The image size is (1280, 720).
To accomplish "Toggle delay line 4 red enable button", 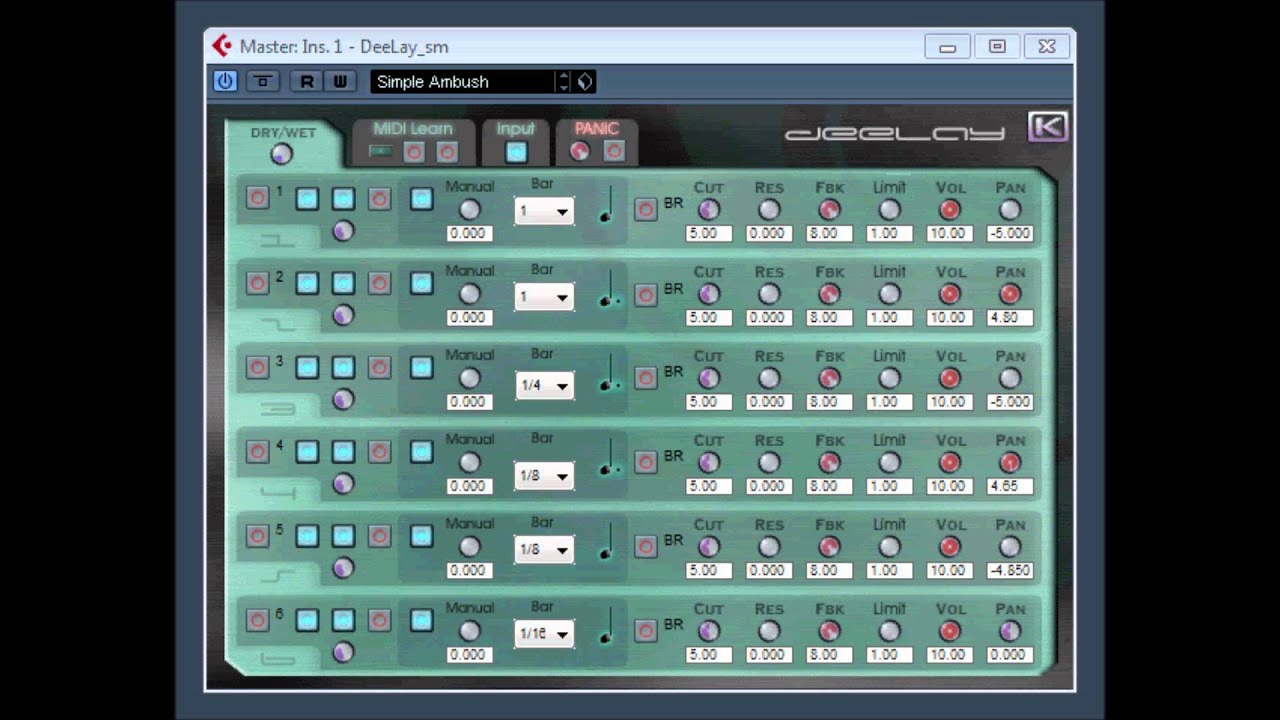I will (x=257, y=451).
